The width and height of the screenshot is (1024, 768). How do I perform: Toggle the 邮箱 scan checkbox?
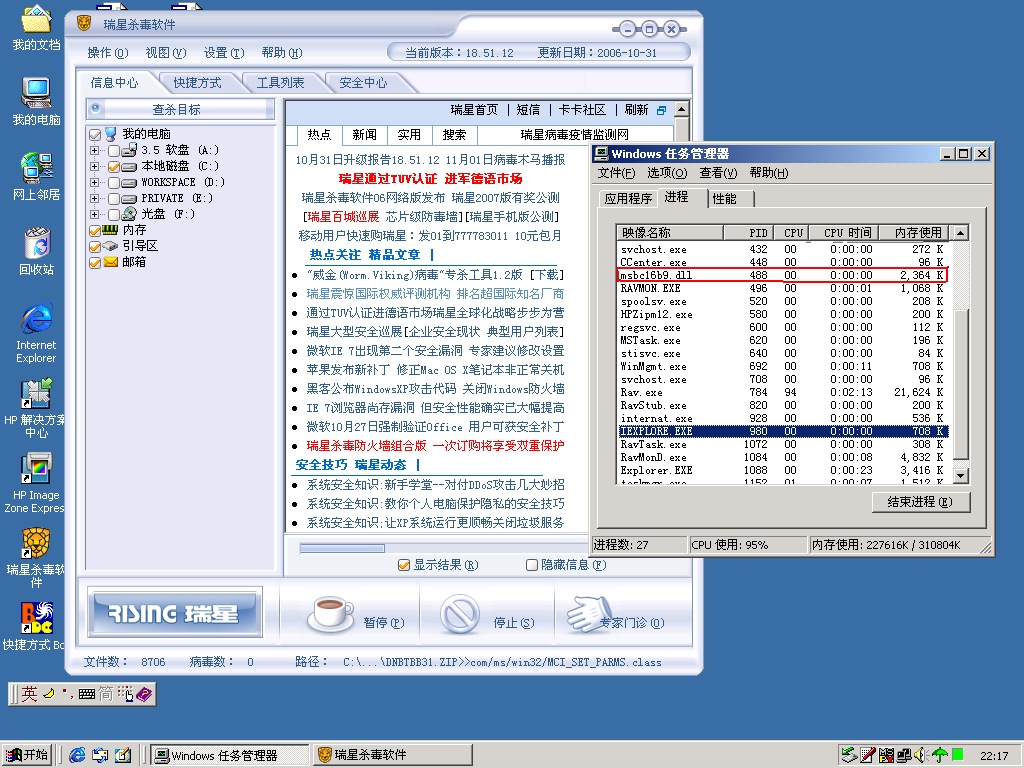(95, 263)
